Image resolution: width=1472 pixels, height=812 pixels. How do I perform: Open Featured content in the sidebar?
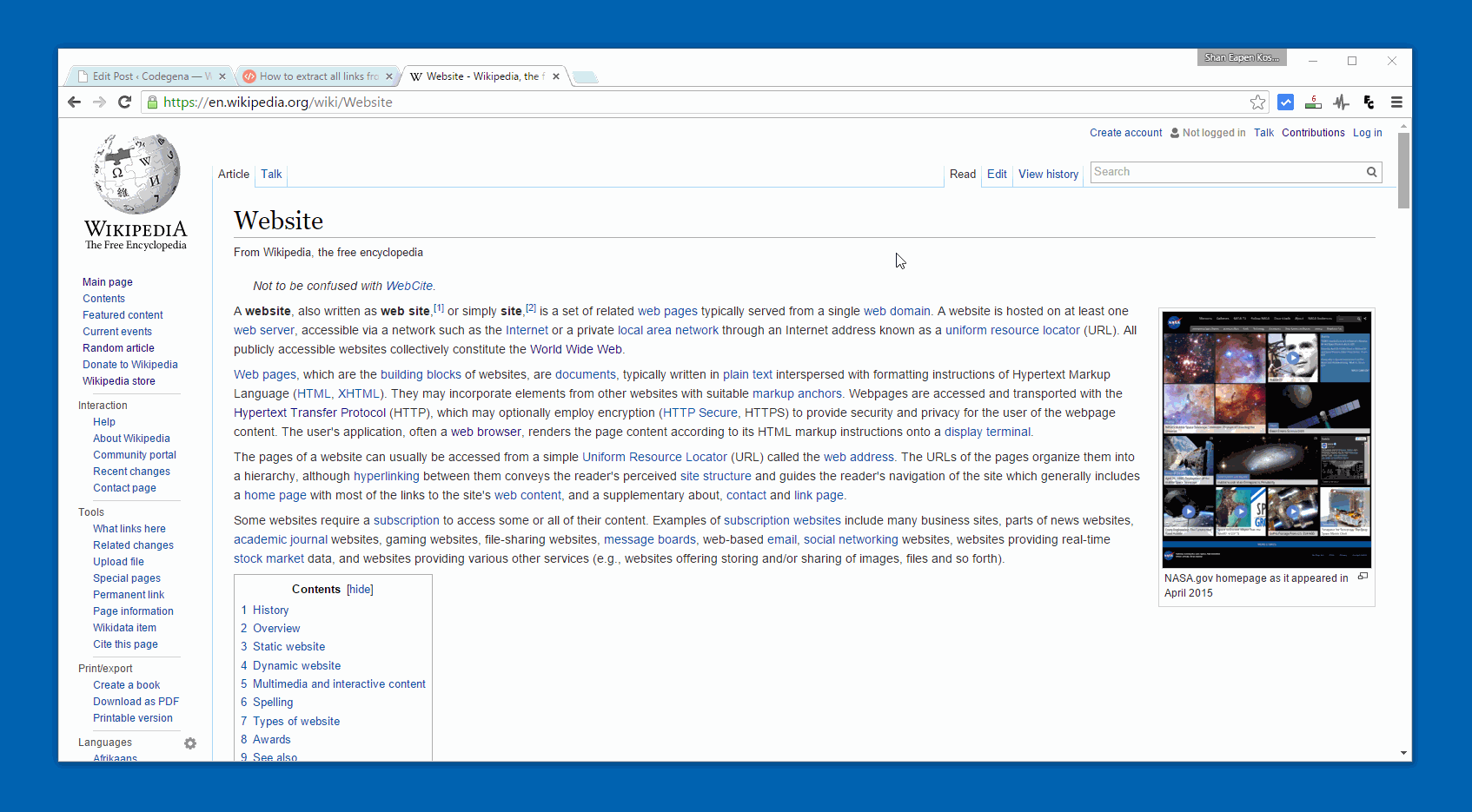click(123, 315)
